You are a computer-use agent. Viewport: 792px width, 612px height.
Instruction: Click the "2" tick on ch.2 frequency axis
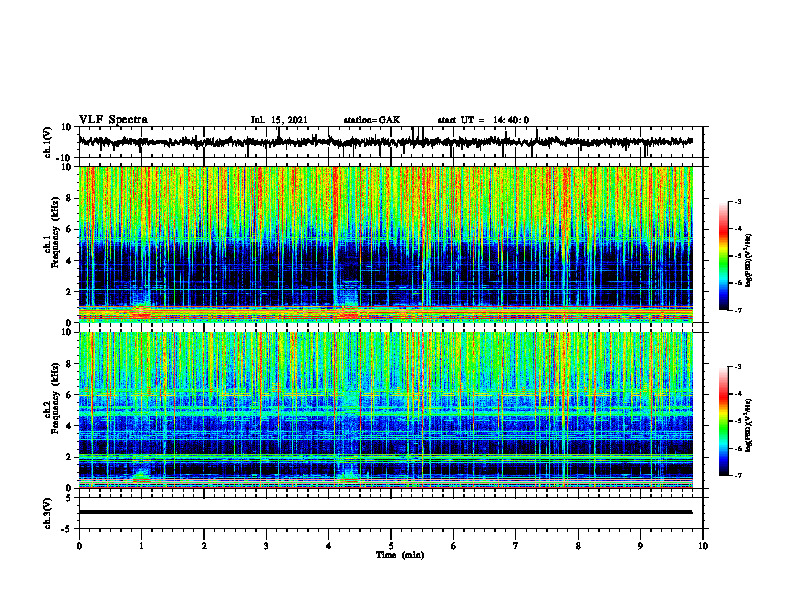point(69,457)
